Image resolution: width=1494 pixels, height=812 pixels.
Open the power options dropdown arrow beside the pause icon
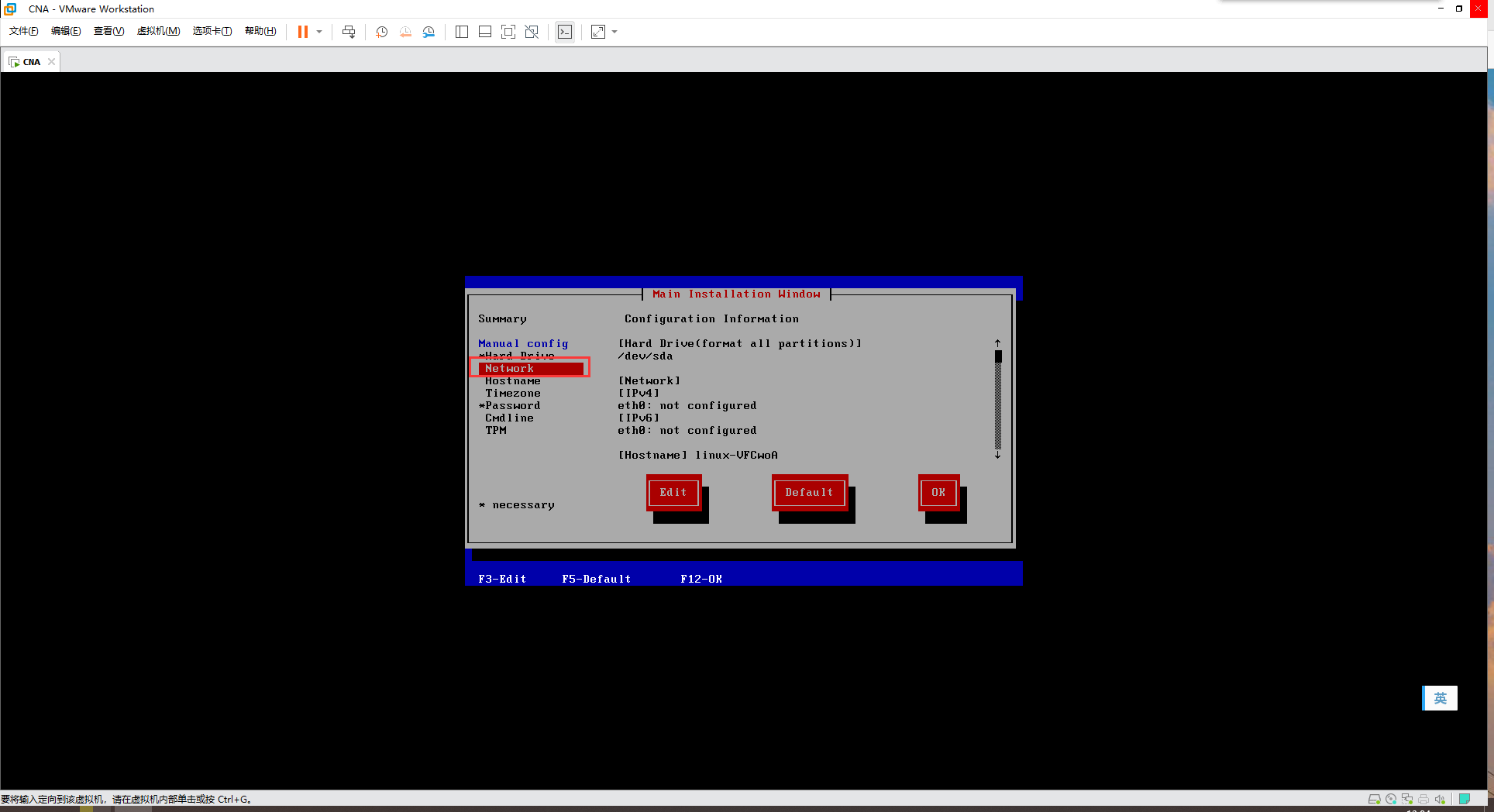319,32
